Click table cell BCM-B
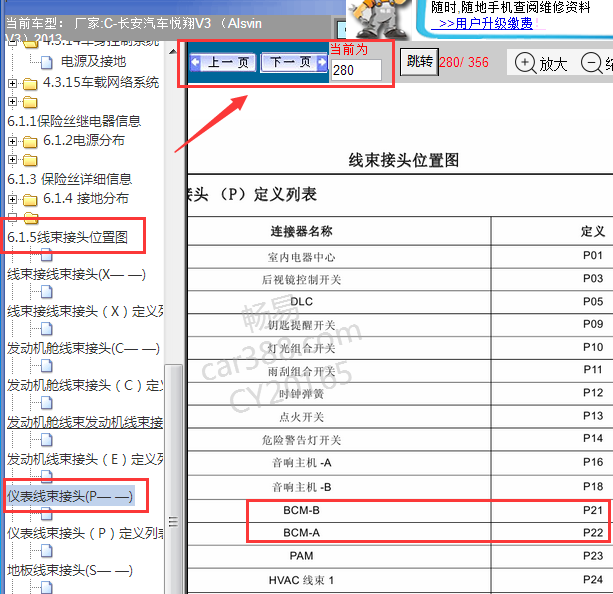This screenshot has width=613, height=594. [301, 510]
